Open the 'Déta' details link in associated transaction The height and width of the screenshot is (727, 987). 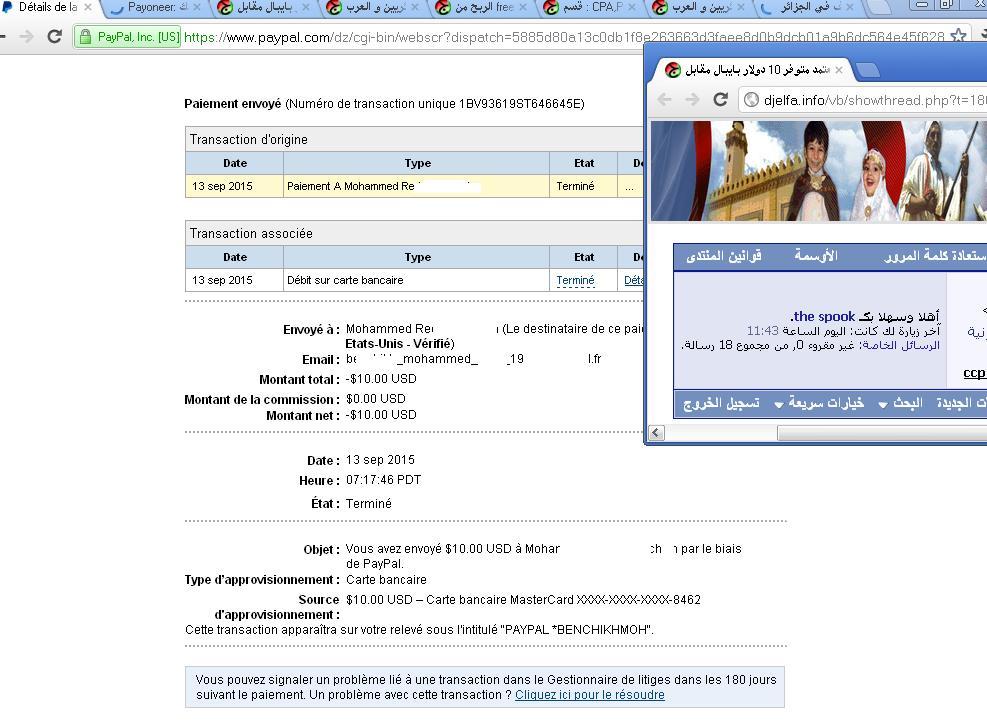634,280
